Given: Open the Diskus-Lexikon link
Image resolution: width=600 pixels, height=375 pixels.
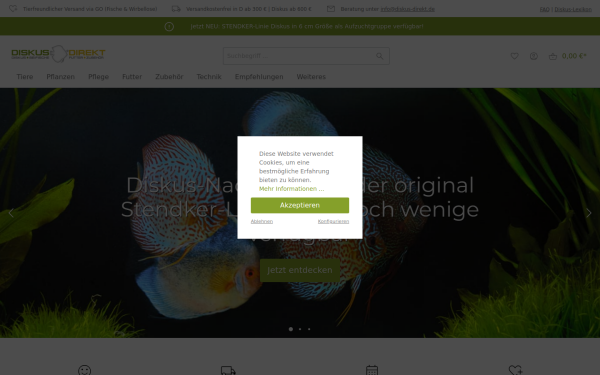Looking at the screenshot, I should click(573, 9).
